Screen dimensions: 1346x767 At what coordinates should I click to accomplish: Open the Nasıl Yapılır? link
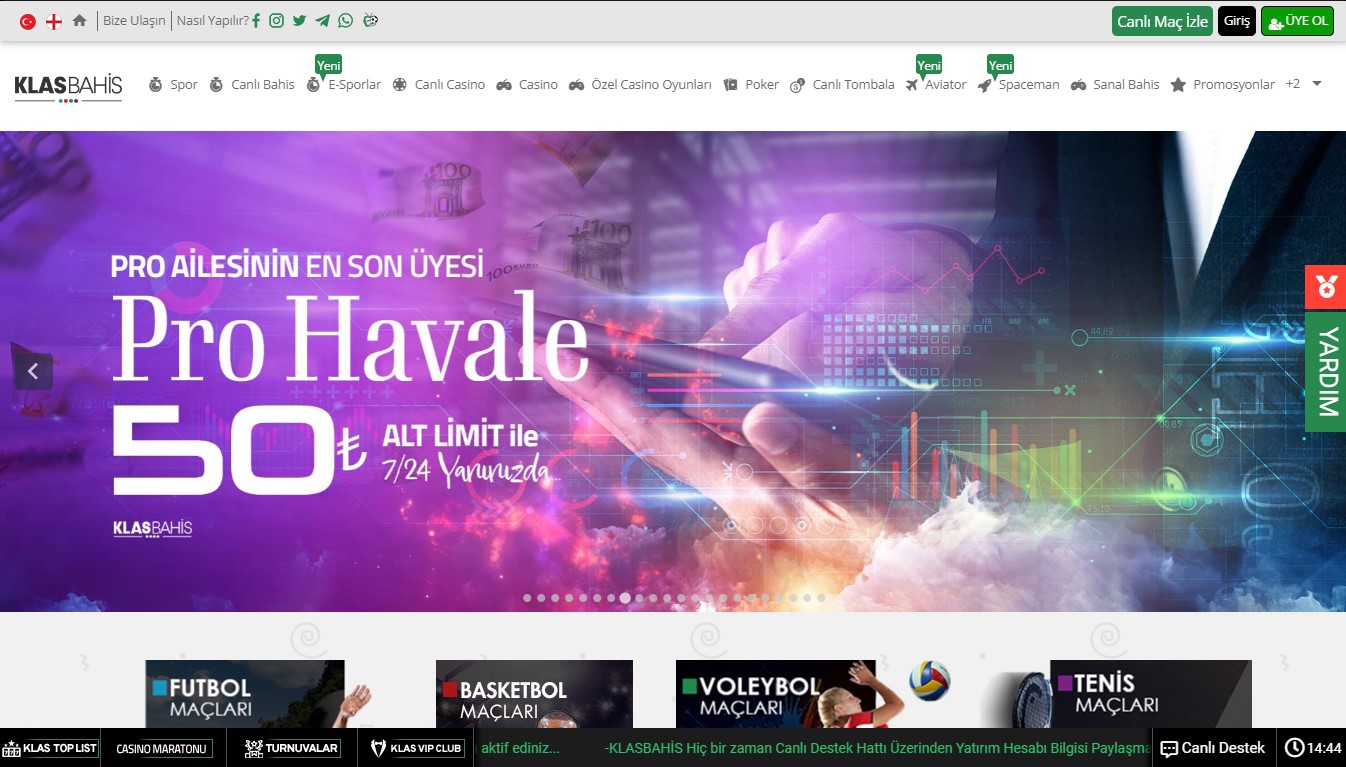[x=213, y=21]
